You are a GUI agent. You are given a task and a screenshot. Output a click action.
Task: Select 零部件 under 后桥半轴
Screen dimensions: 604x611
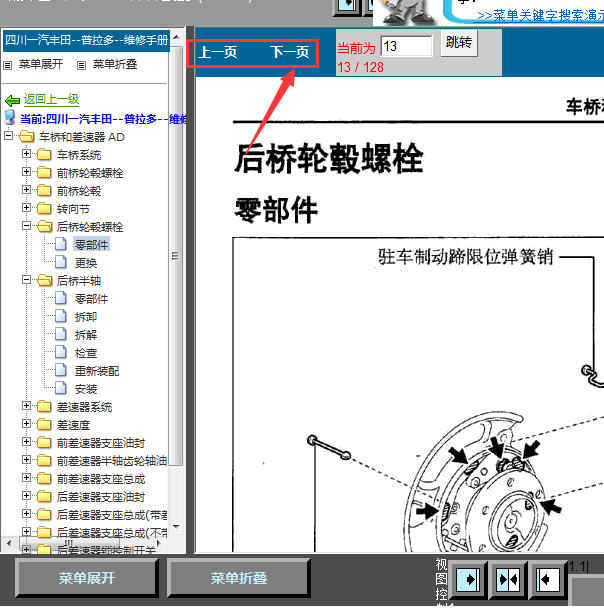pyautogui.click(x=91, y=299)
